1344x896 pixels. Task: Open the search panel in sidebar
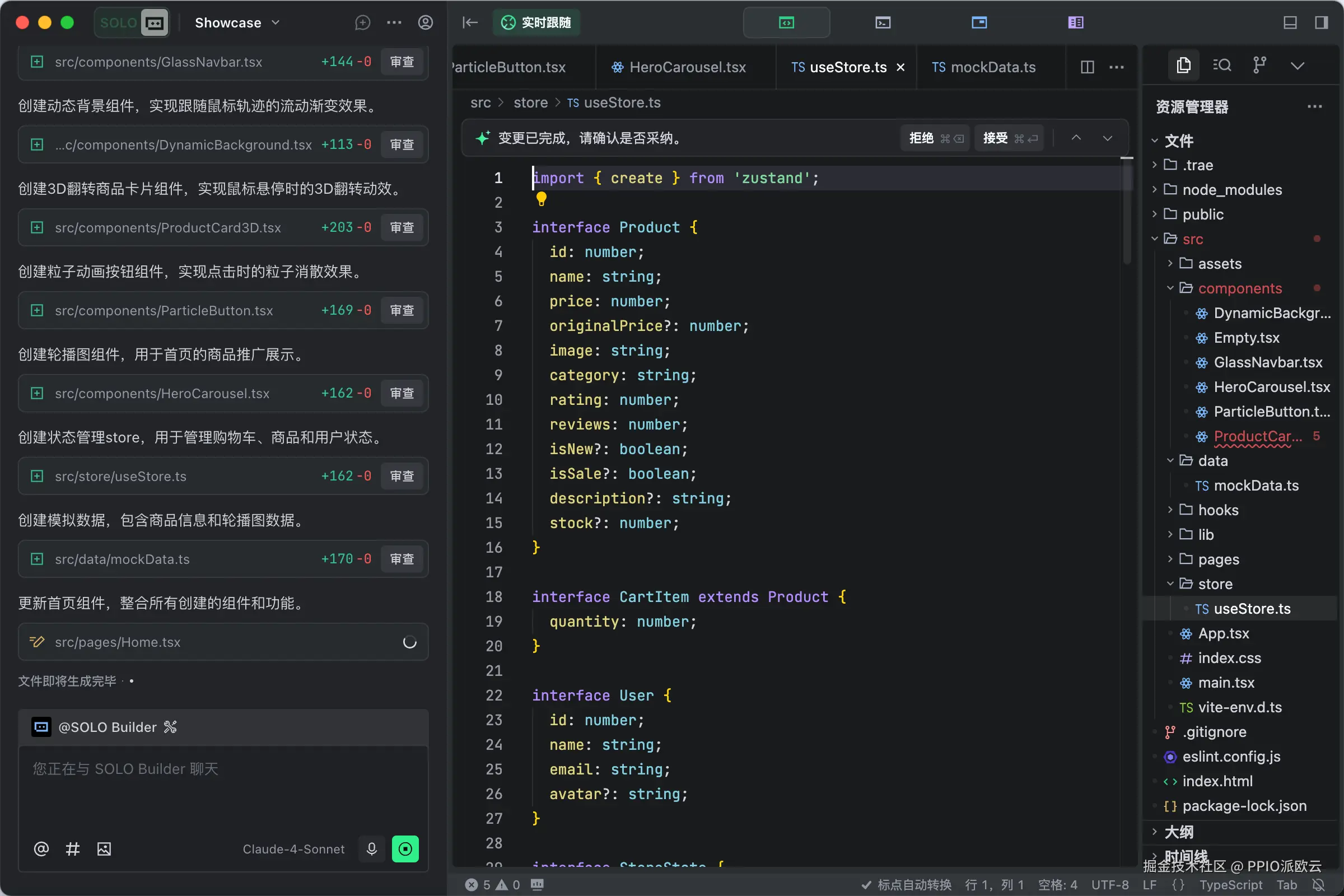[1222, 65]
